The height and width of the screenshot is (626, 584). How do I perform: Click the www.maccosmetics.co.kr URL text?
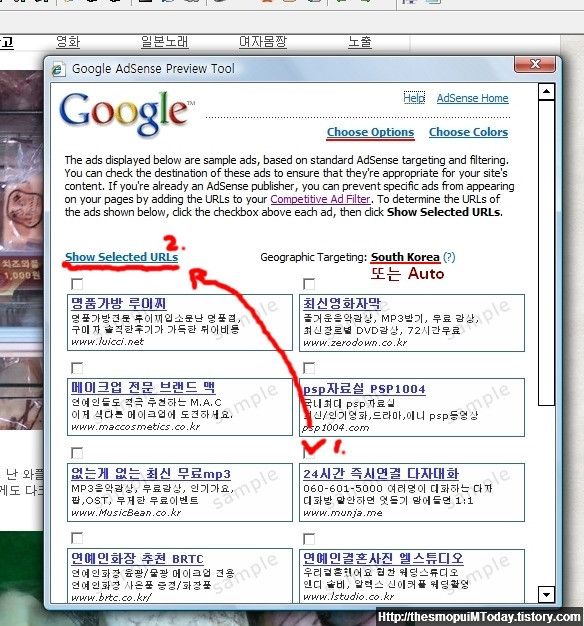pyautogui.click(x=136, y=426)
